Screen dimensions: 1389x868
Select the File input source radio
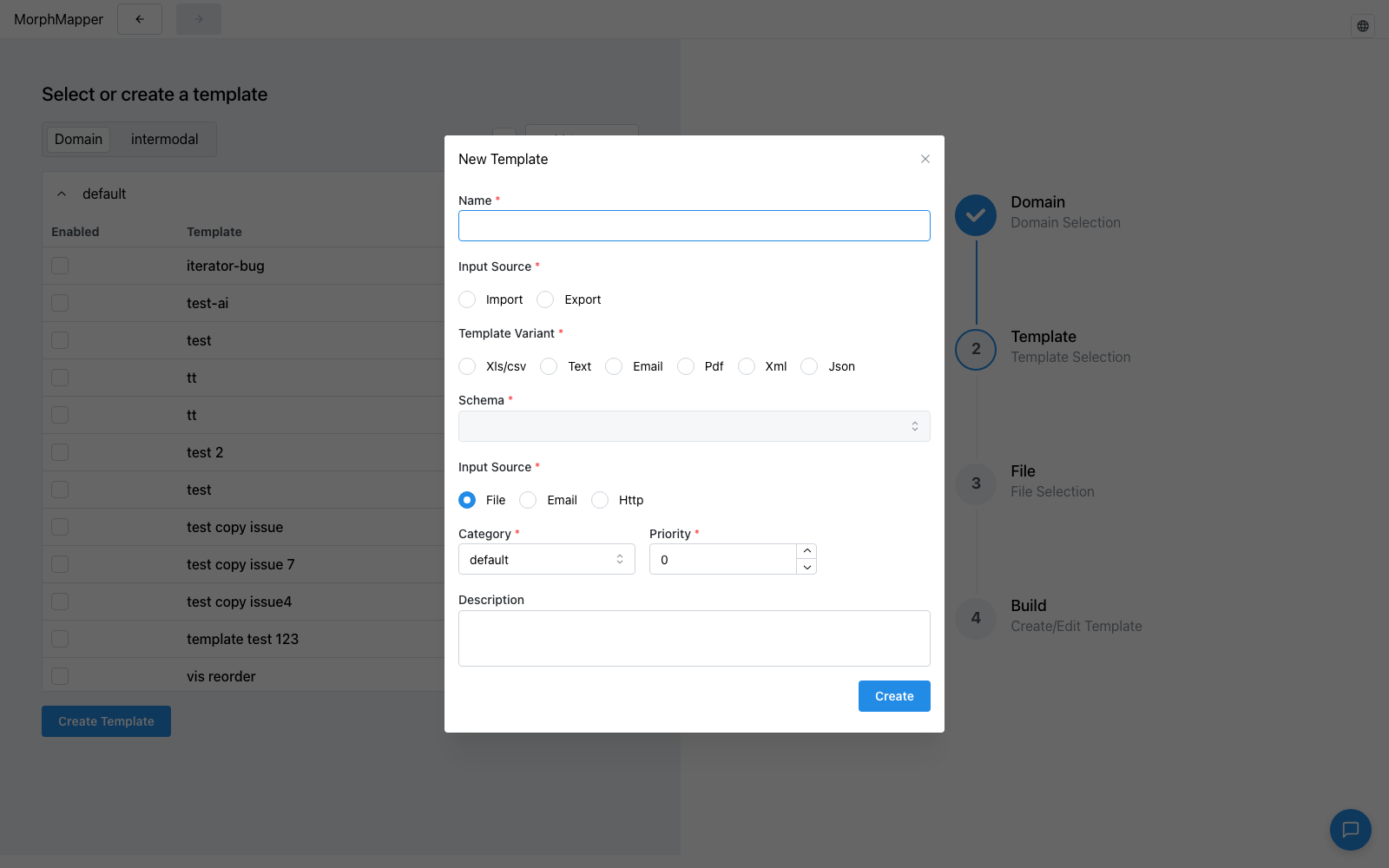point(467,500)
